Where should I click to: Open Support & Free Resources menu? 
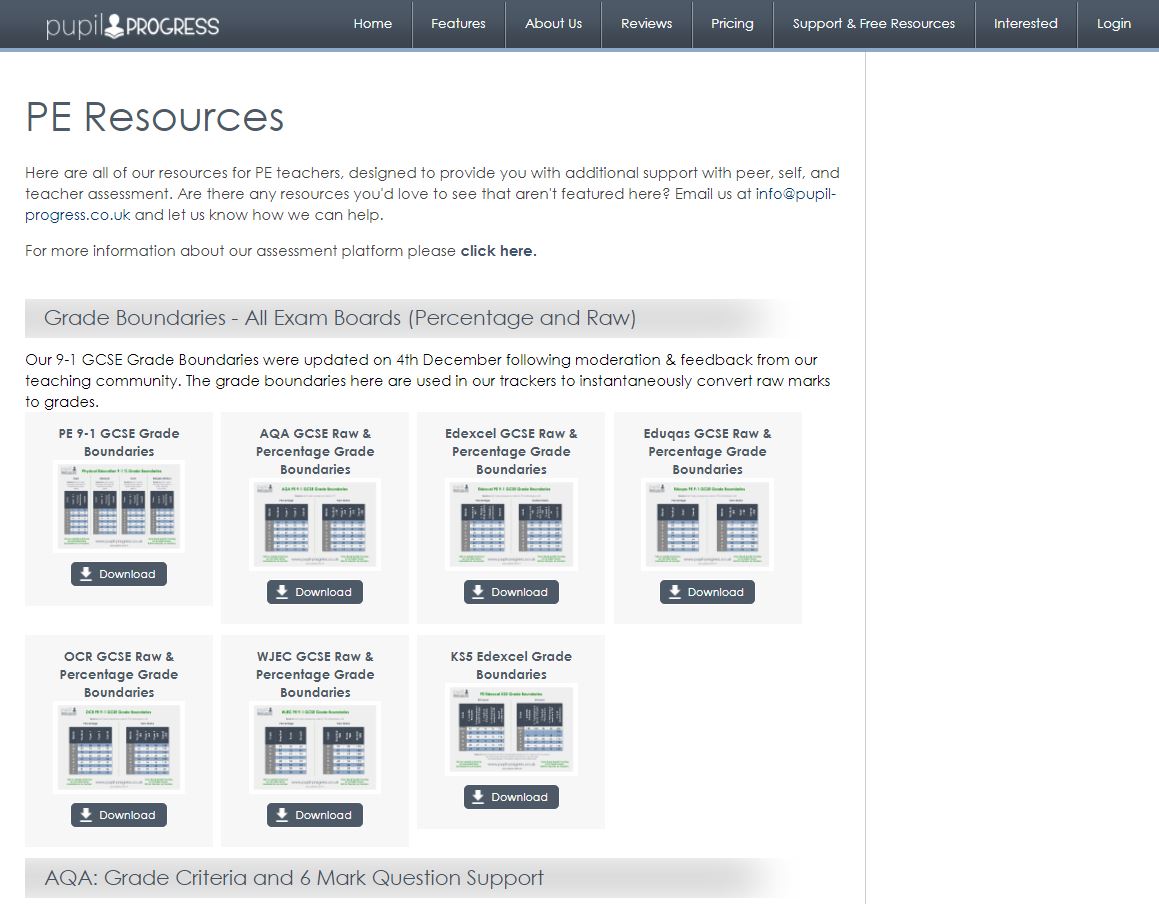873,24
